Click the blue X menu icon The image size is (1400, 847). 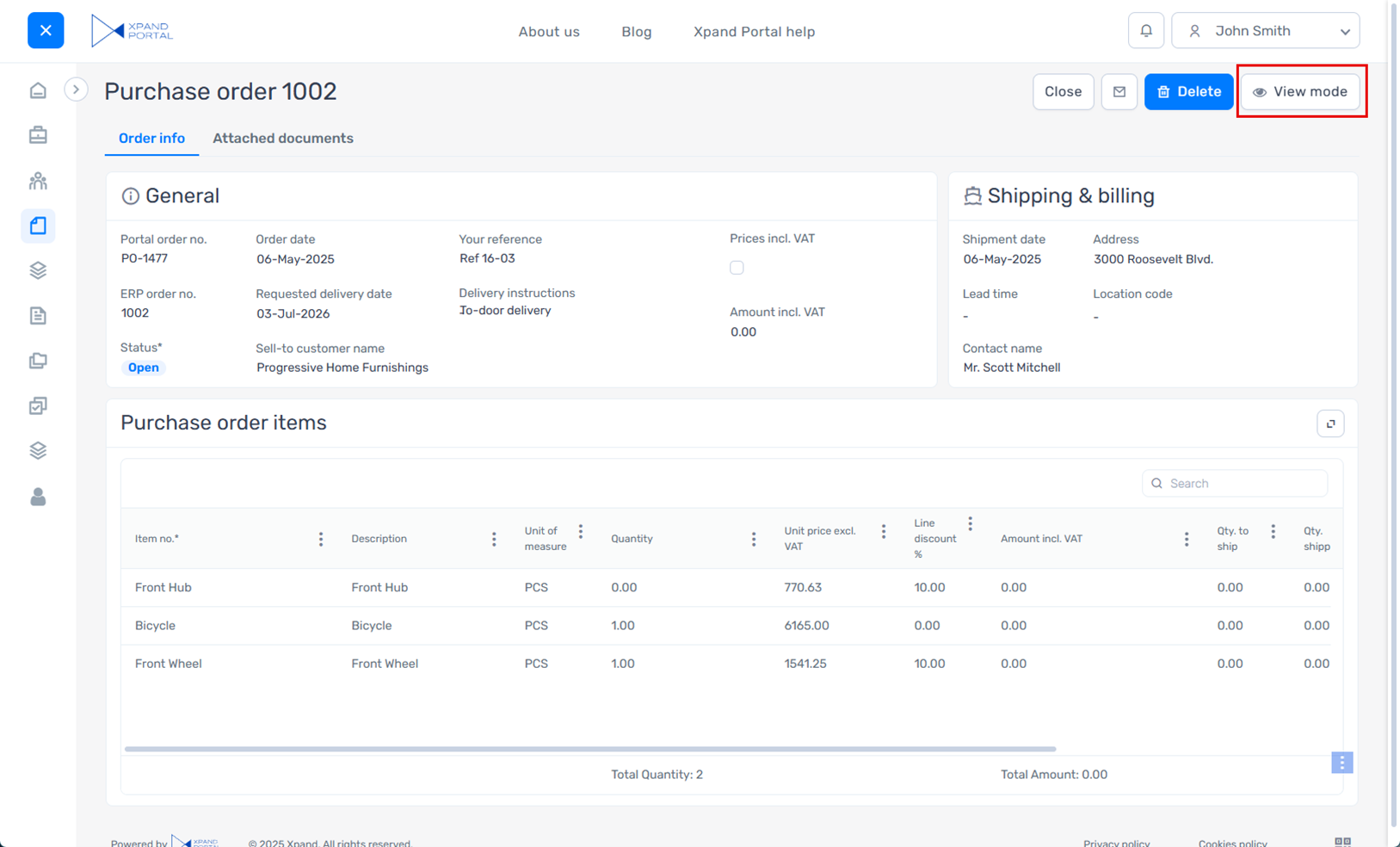tap(46, 31)
